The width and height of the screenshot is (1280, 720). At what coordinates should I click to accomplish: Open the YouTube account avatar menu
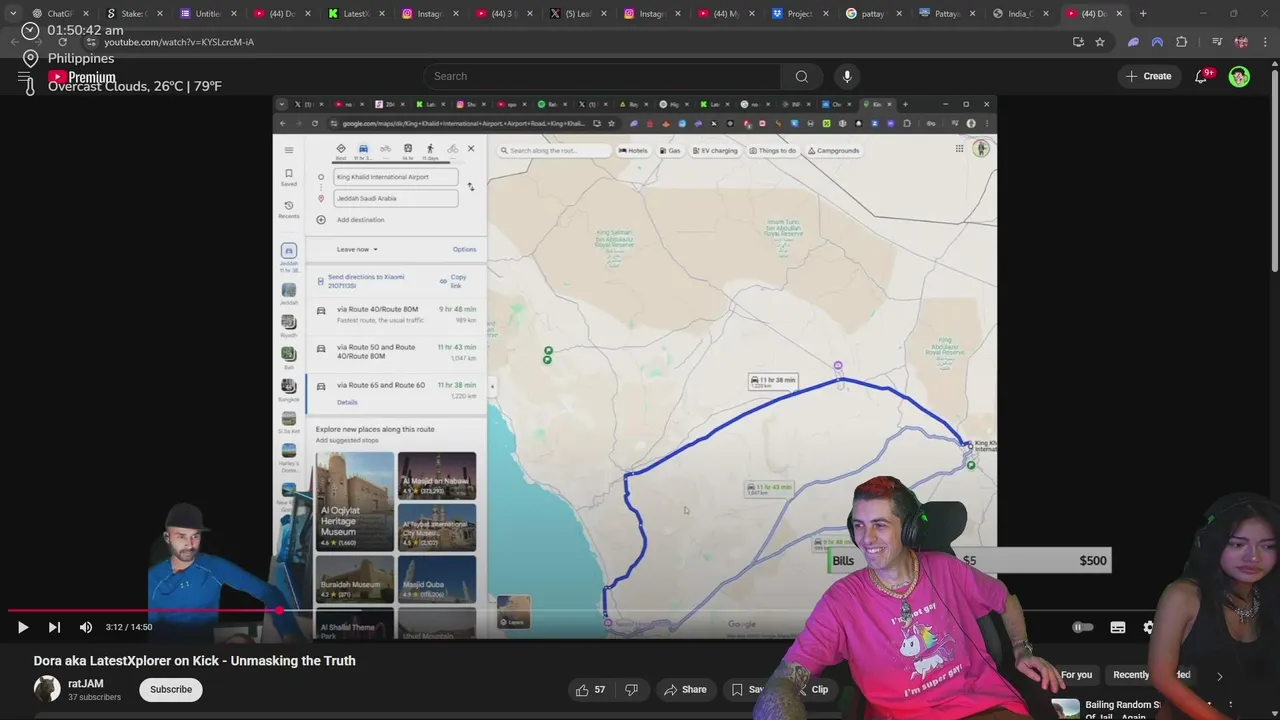pos(1239,76)
